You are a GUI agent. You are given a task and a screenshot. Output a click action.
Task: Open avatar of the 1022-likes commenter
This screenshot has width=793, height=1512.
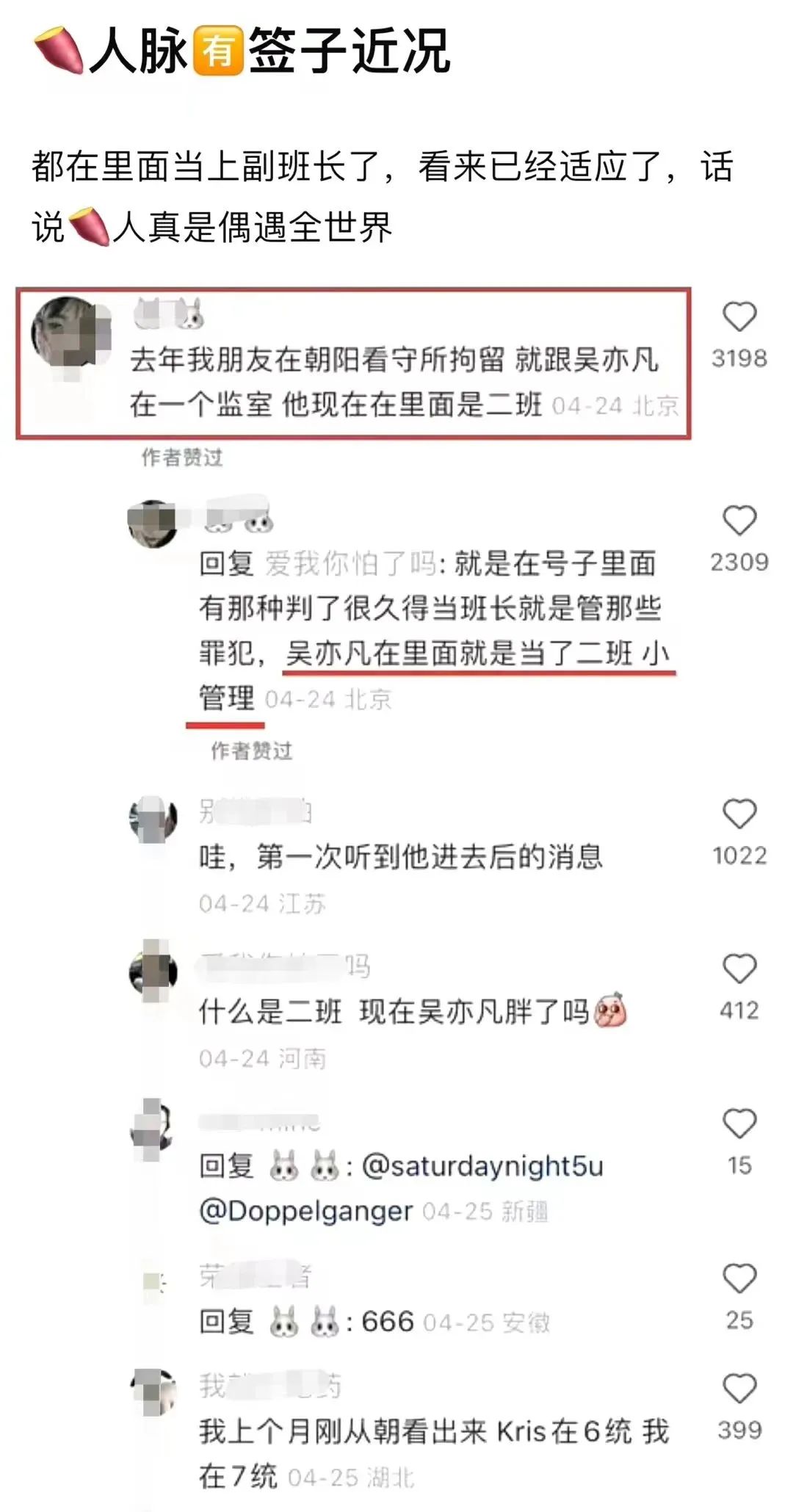[x=153, y=818]
